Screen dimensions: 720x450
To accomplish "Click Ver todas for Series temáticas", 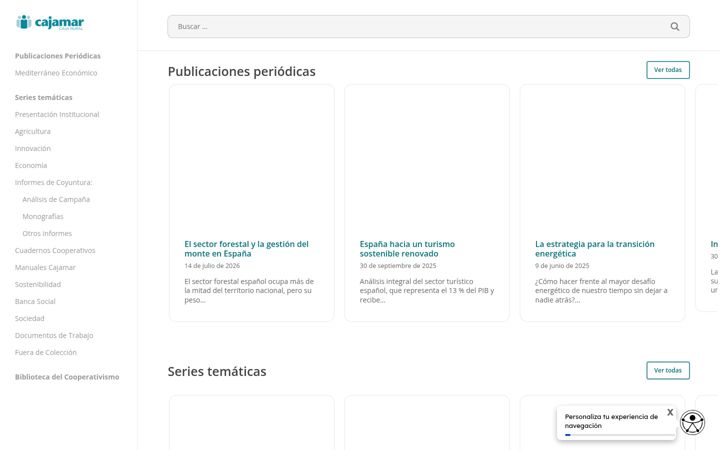I will pyautogui.click(x=668, y=370).
